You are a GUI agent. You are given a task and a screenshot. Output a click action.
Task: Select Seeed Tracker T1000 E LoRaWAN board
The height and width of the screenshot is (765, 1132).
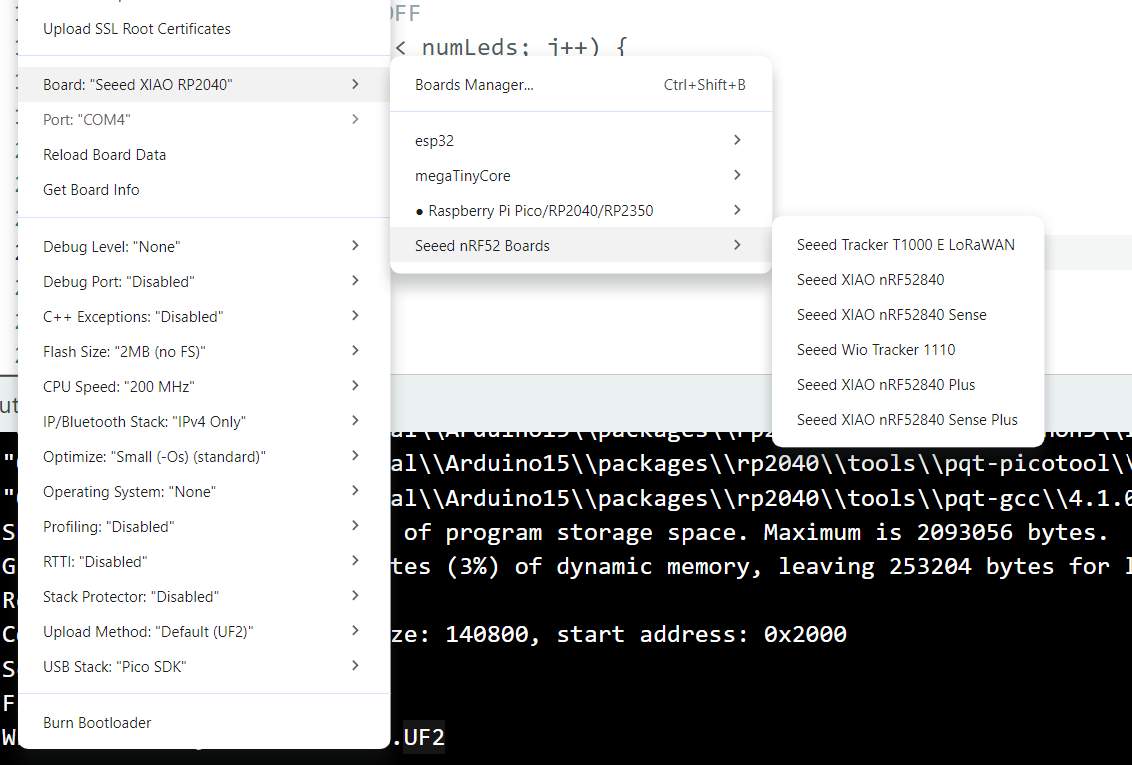click(908, 245)
